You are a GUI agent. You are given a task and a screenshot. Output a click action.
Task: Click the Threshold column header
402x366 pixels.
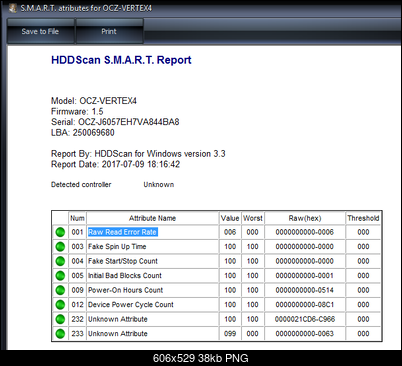363,218
